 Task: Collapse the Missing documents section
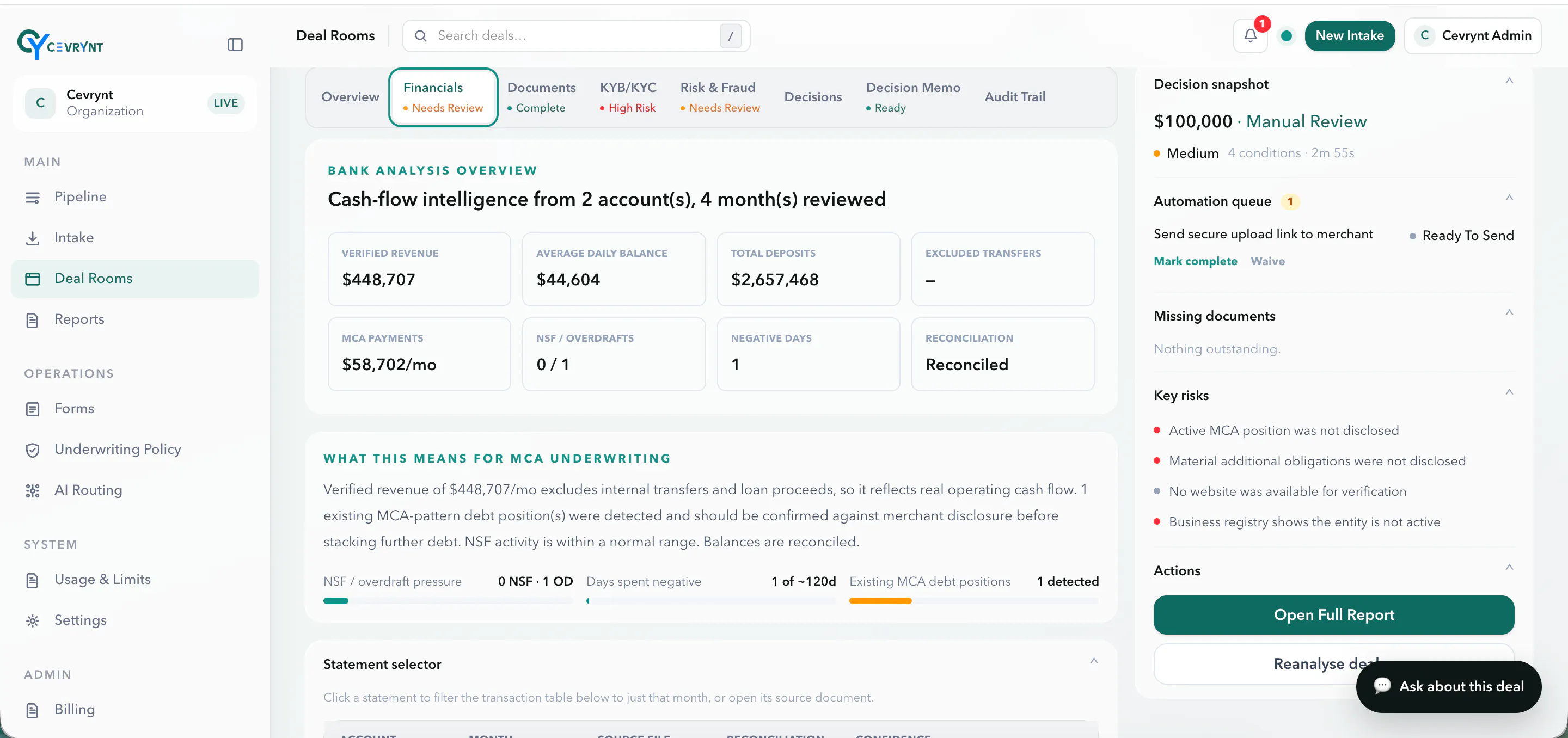pyautogui.click(x=1509, y=313)
